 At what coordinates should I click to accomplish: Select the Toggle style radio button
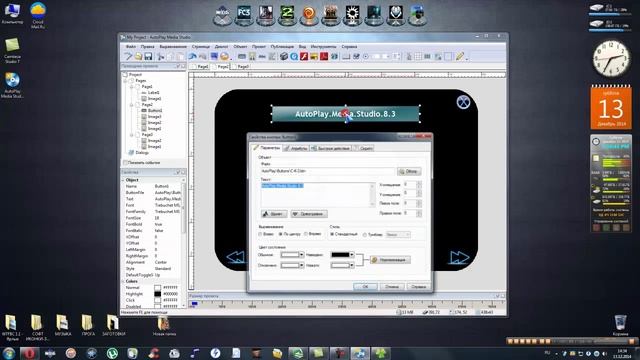(x=365, y=235)
